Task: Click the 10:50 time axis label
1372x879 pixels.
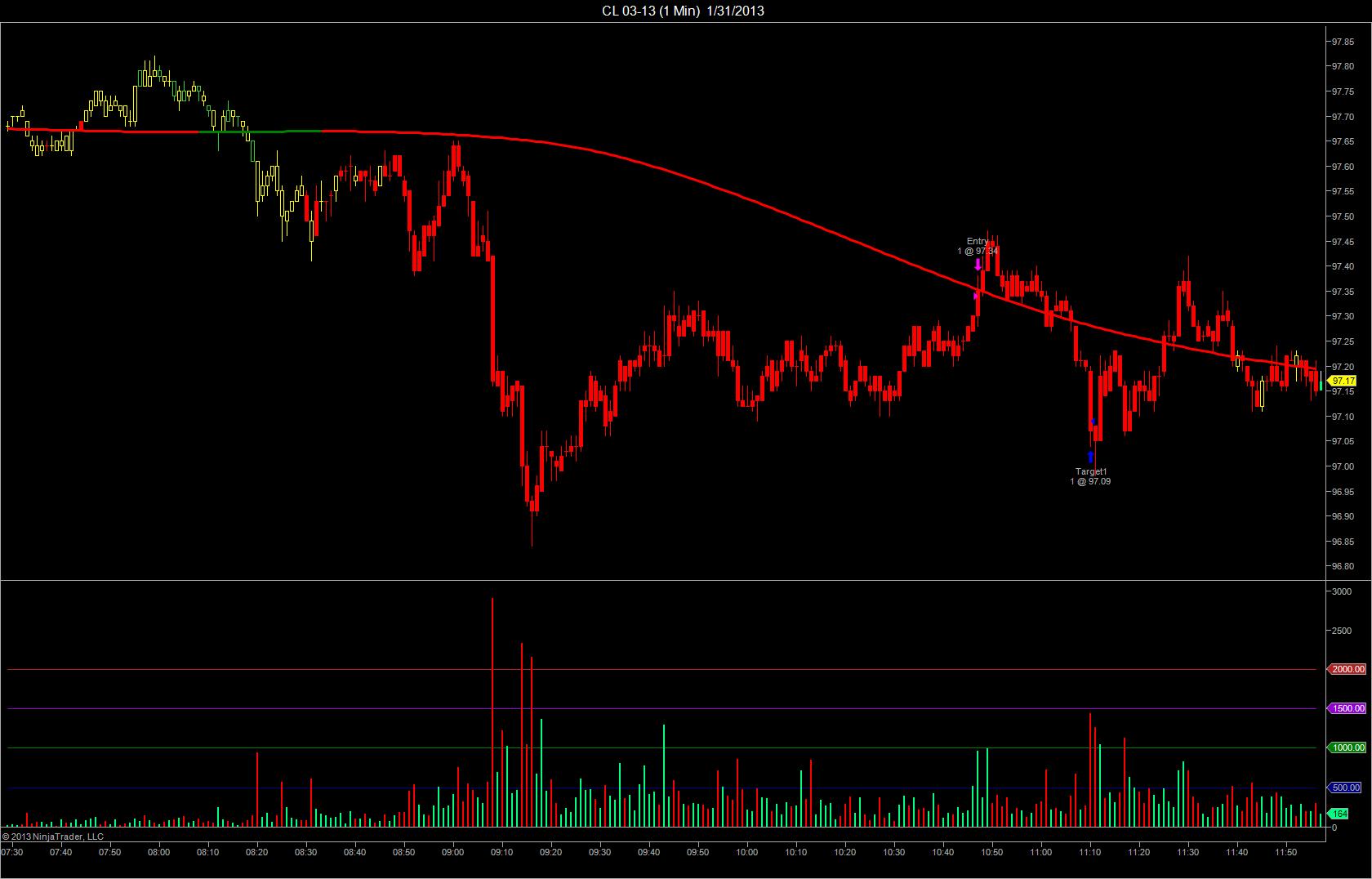Action: click(991, 852)
